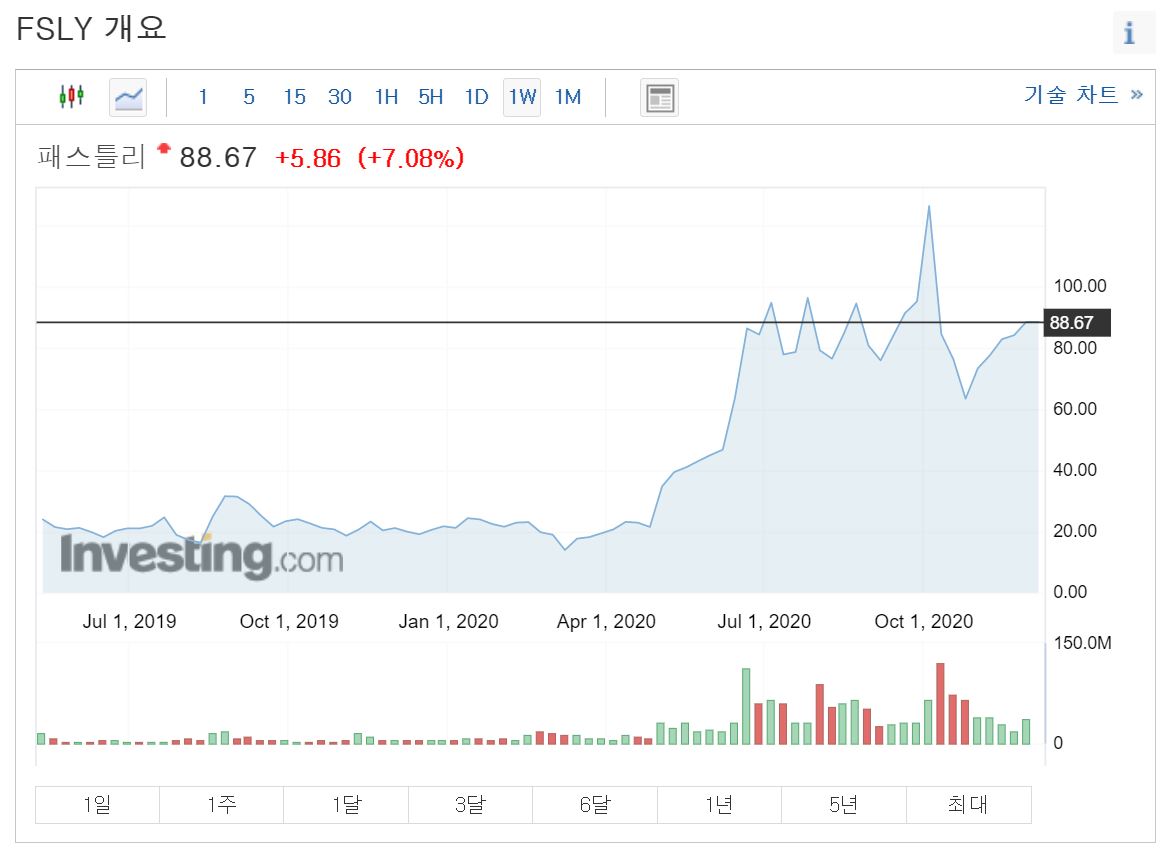
Task: Click the tallest red volume bar
Action: coord(940,704)
